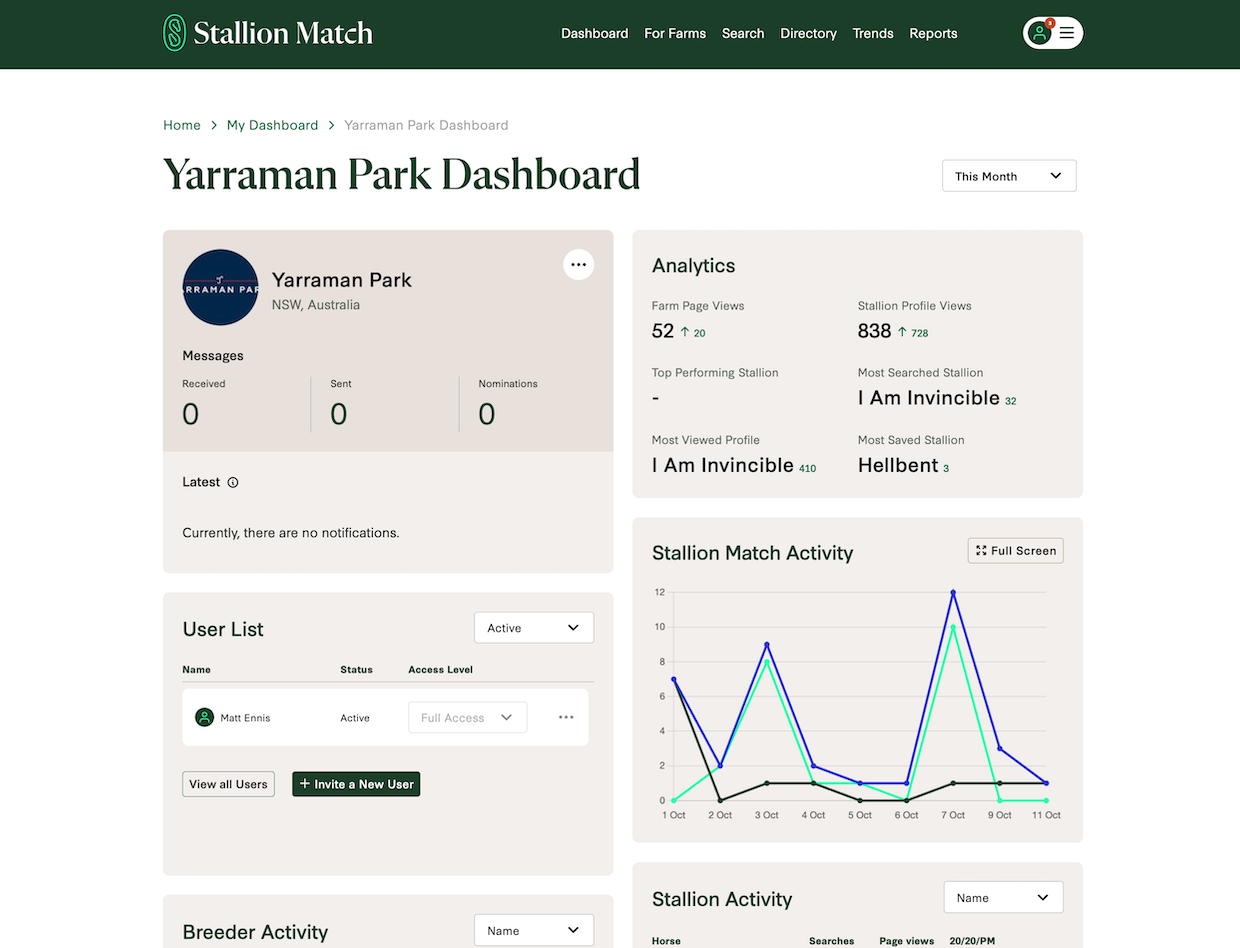Click the Sent messages count
Image resolution: width=1240 pixels, height=948 pixels.
click(x=339, y=414)
